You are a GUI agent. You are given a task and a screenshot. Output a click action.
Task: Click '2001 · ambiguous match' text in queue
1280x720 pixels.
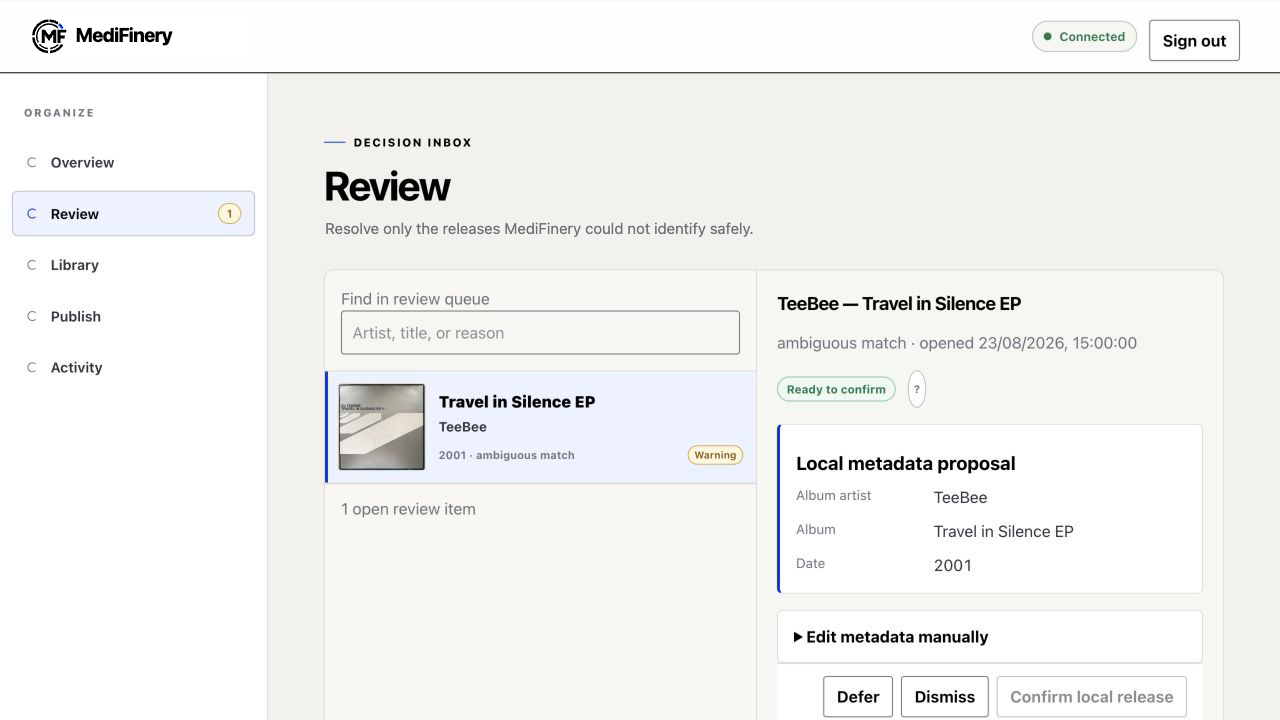[x=506, y=455]
